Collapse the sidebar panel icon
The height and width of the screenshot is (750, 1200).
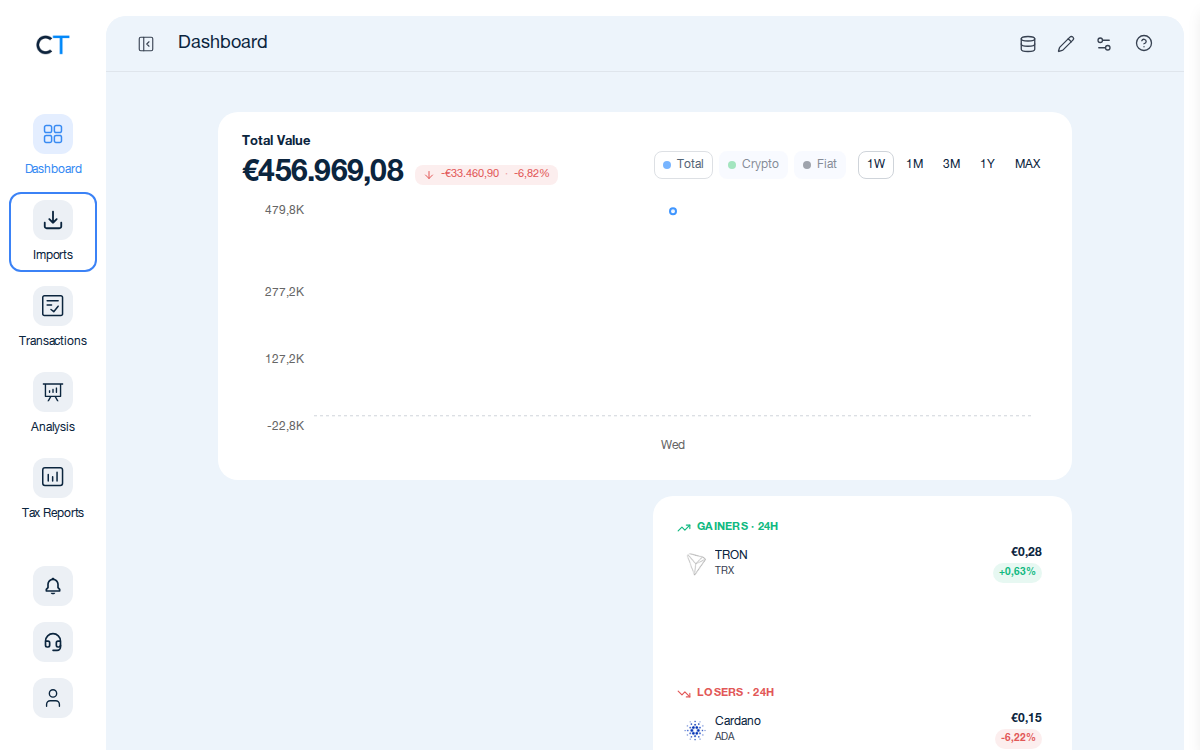tap(146, 43)
